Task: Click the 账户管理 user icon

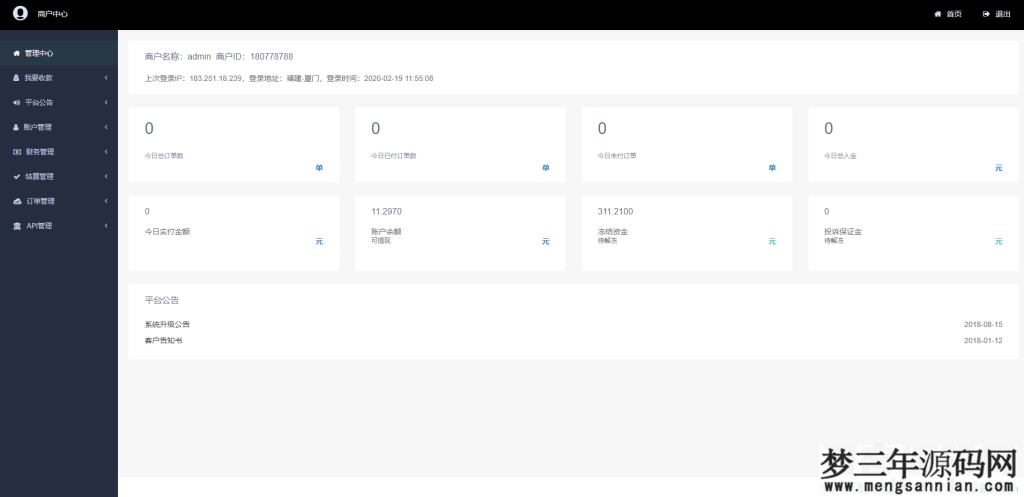Action: (16, 127)
